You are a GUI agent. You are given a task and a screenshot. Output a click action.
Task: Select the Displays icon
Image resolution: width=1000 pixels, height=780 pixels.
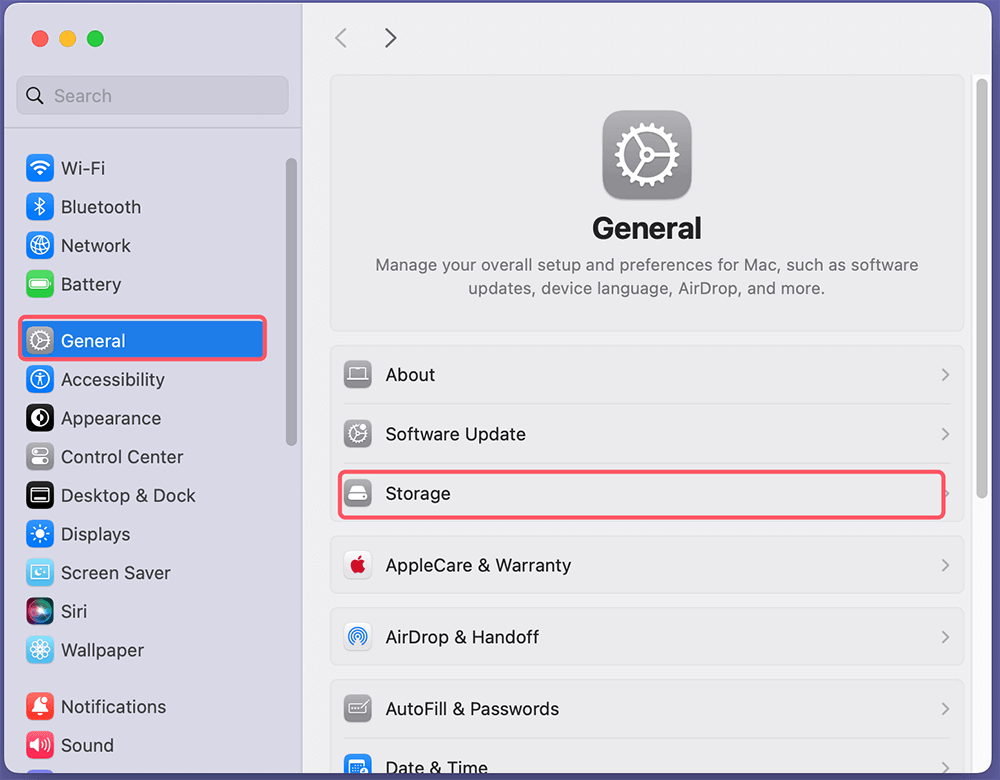click(39, 534)
